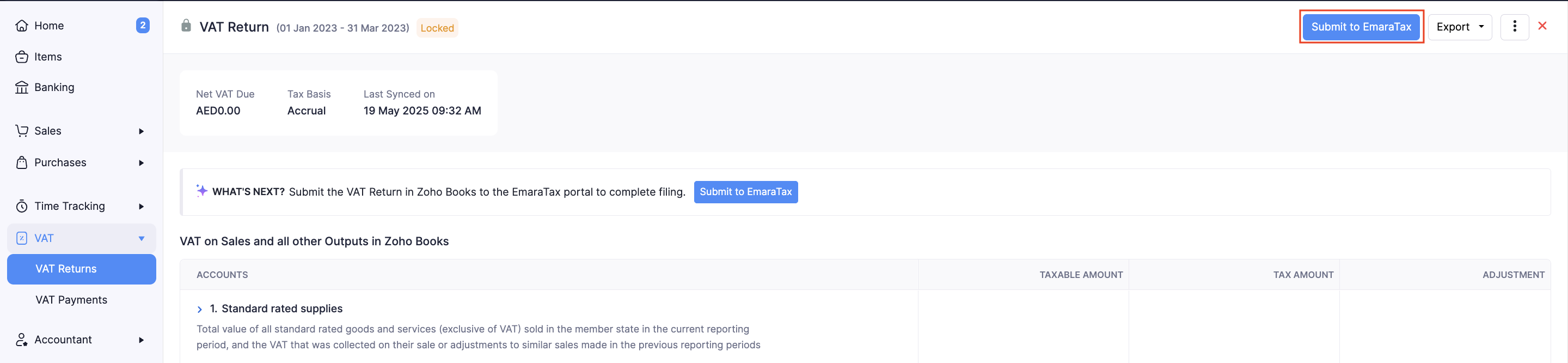Expand the Purchases submenu arrow

tap(141, 162)
